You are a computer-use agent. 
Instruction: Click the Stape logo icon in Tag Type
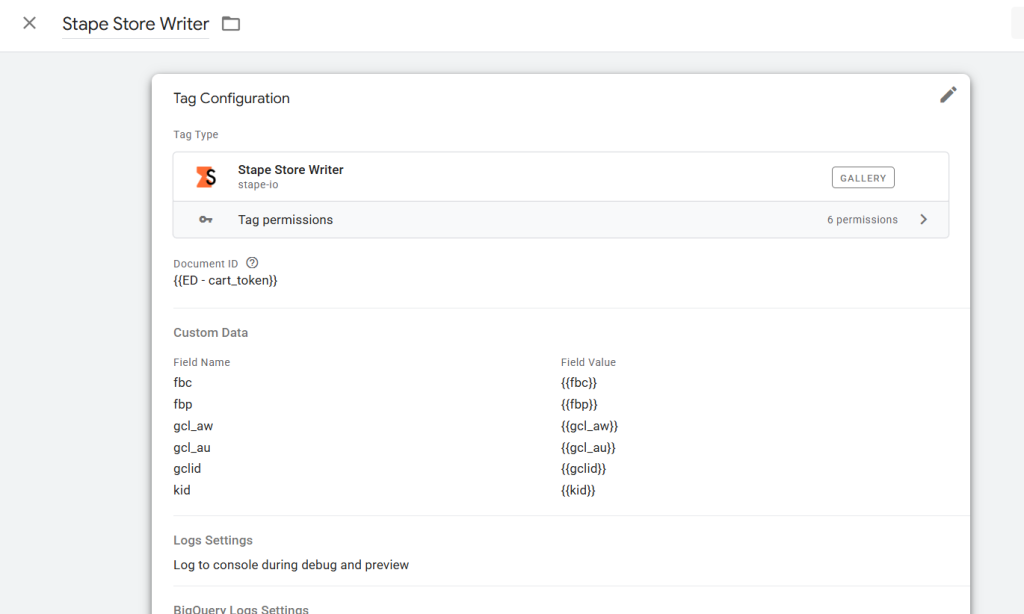click(x=206, y=177)
